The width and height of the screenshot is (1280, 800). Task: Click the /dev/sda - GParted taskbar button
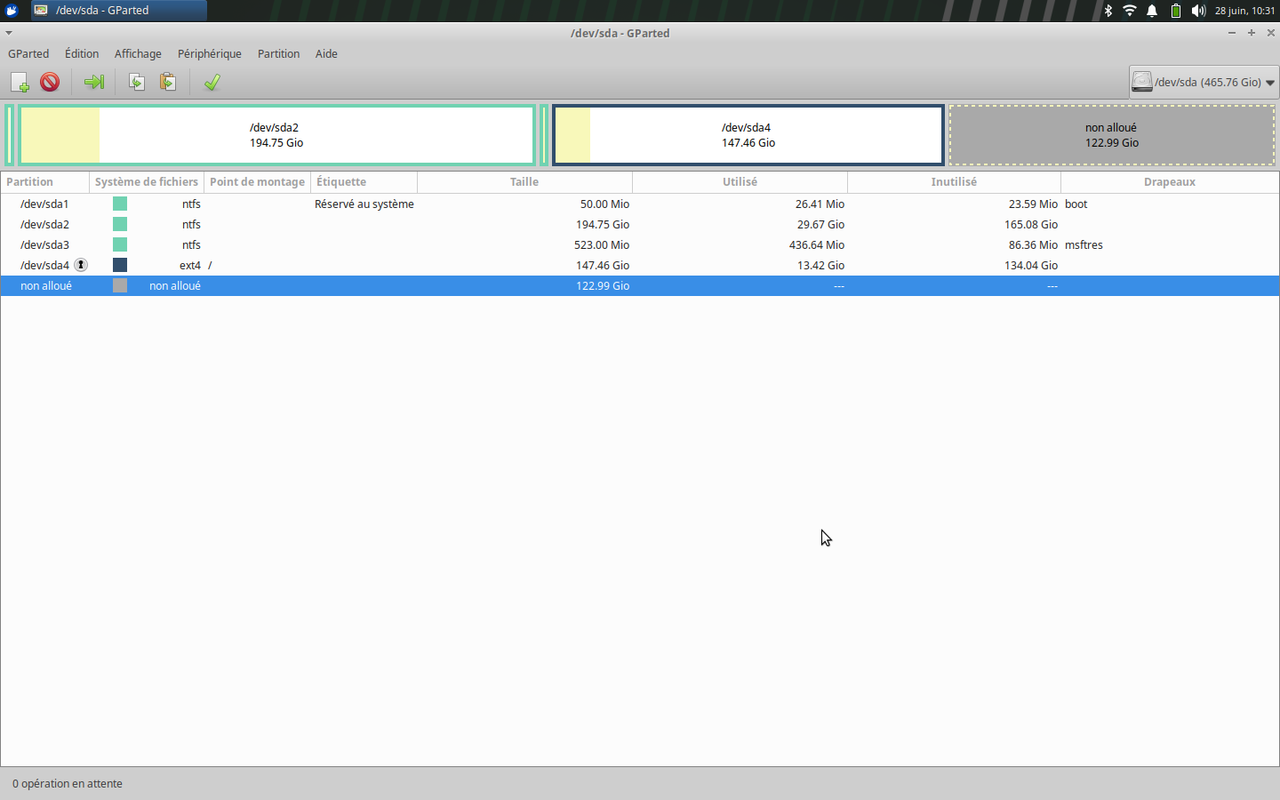tap(119, 10)
